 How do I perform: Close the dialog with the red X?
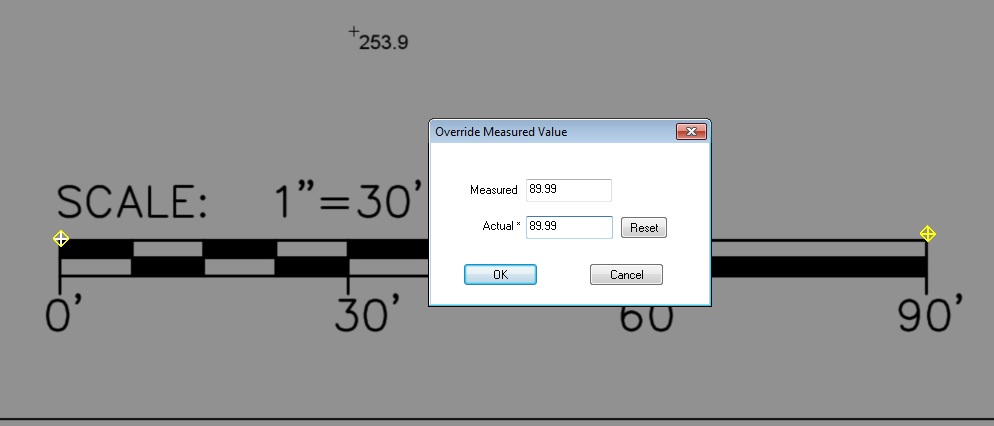click(691, 132)
